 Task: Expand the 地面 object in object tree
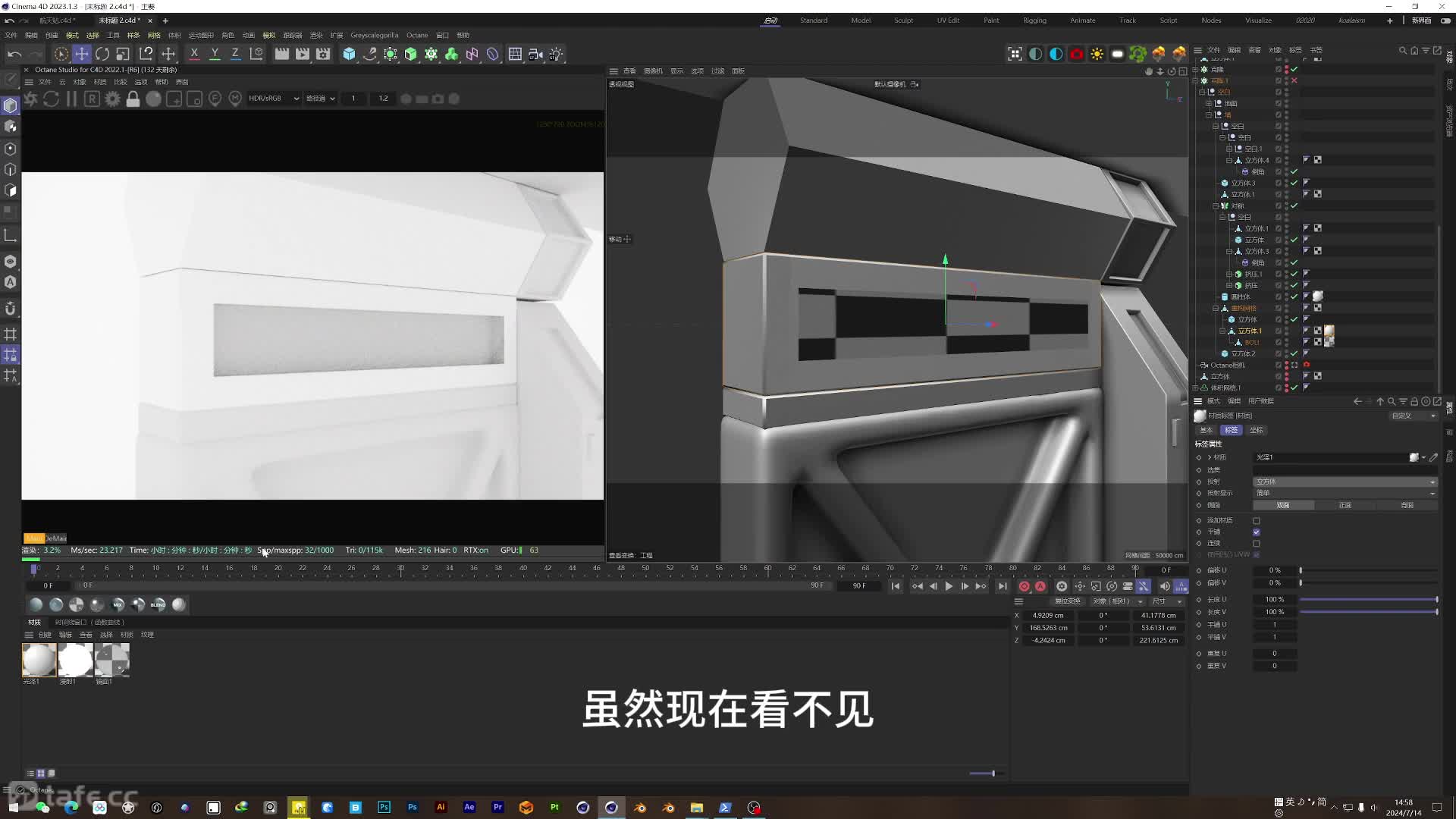pyautogui.click(x=1209, y=103)
